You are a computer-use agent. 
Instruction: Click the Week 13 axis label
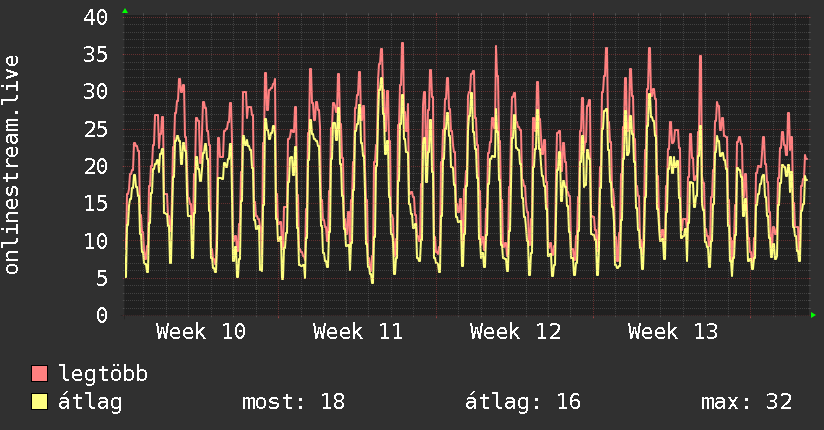coord(673,332)
